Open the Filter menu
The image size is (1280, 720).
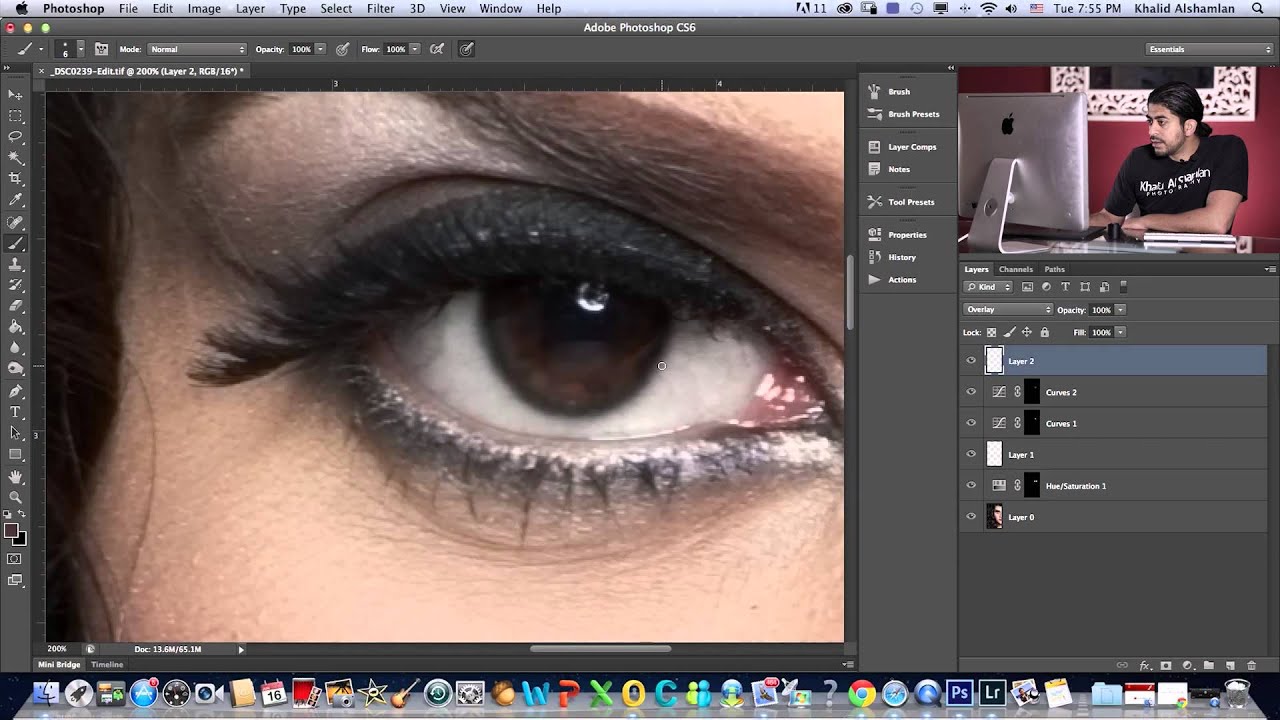[x=380, y=9]
